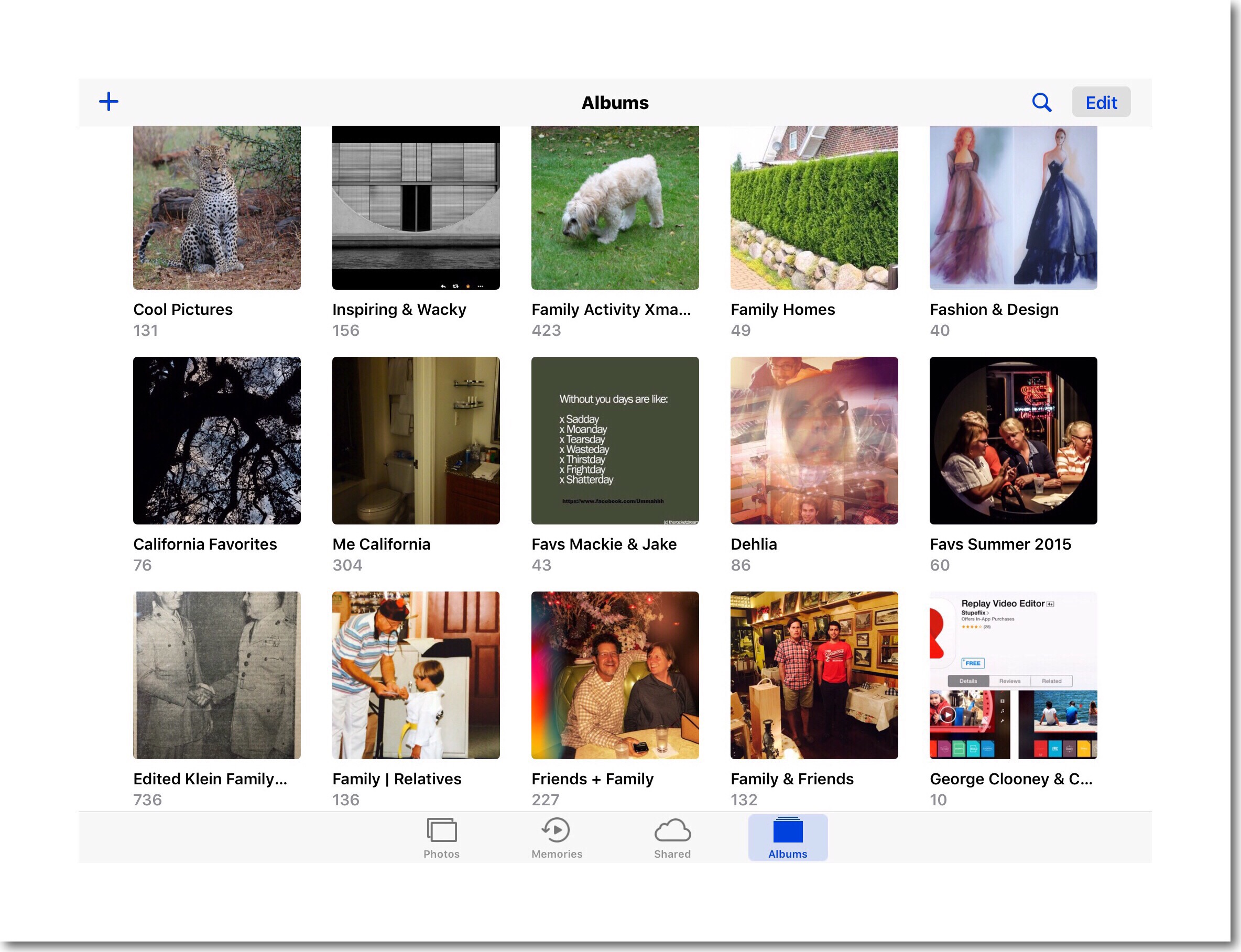Open the Friends + Family album
Viewport: 1241px width, 952px height.
(x=615, y=675)
